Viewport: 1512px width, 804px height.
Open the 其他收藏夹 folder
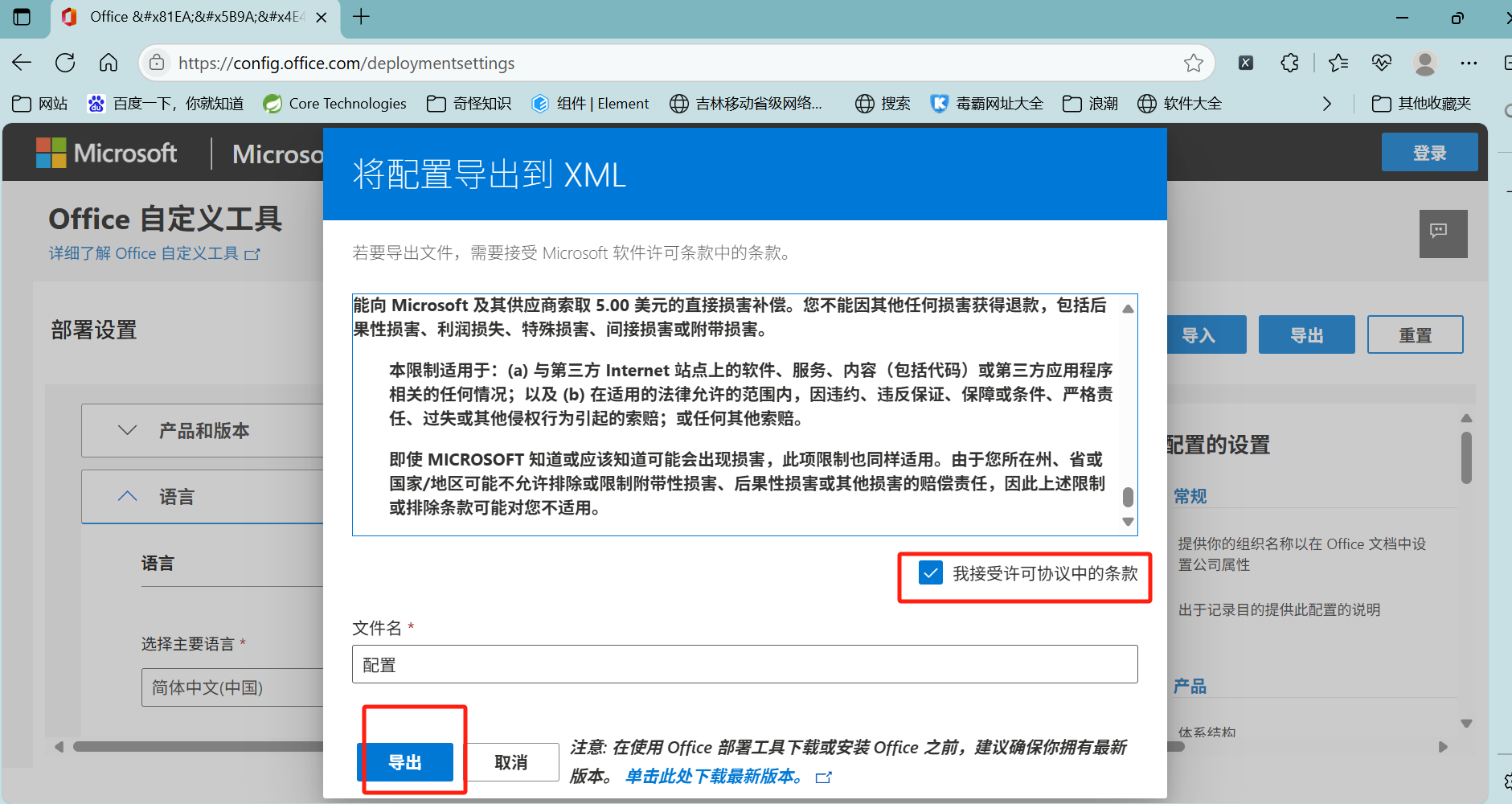[1421, 104]
